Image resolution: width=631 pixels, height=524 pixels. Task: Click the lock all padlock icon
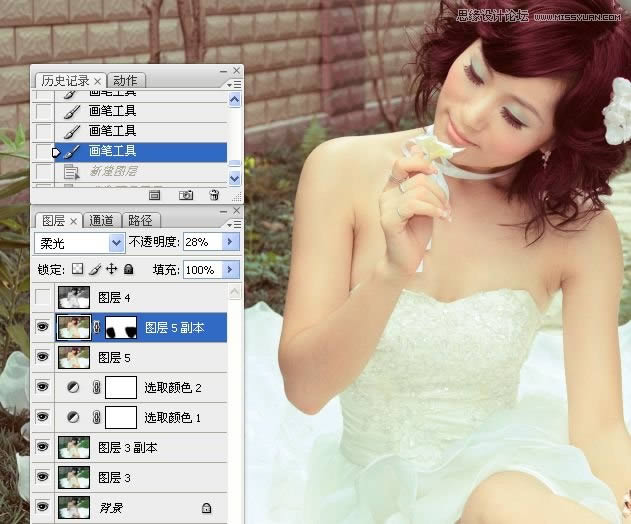pos(127,270)
